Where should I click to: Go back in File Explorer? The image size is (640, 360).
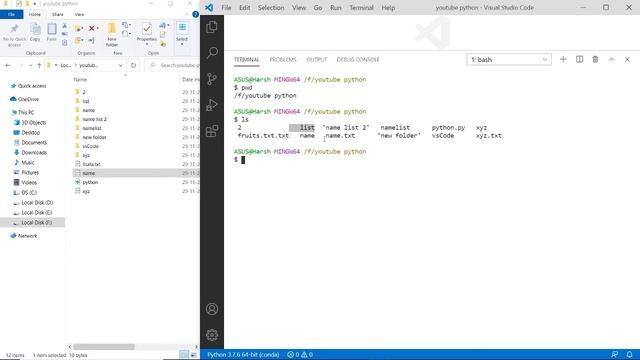click(8, 65)
